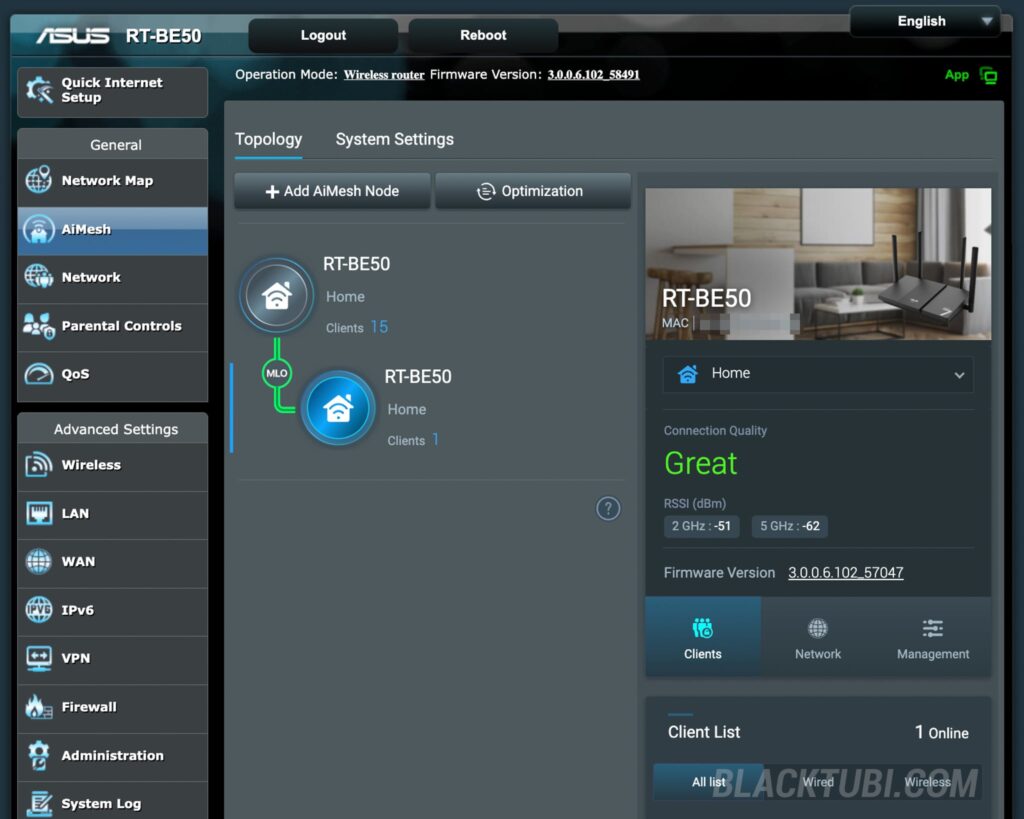Select the RT-BE50 mesh node icon
Screen dimensions: 1024x819
tap(338, 409)
